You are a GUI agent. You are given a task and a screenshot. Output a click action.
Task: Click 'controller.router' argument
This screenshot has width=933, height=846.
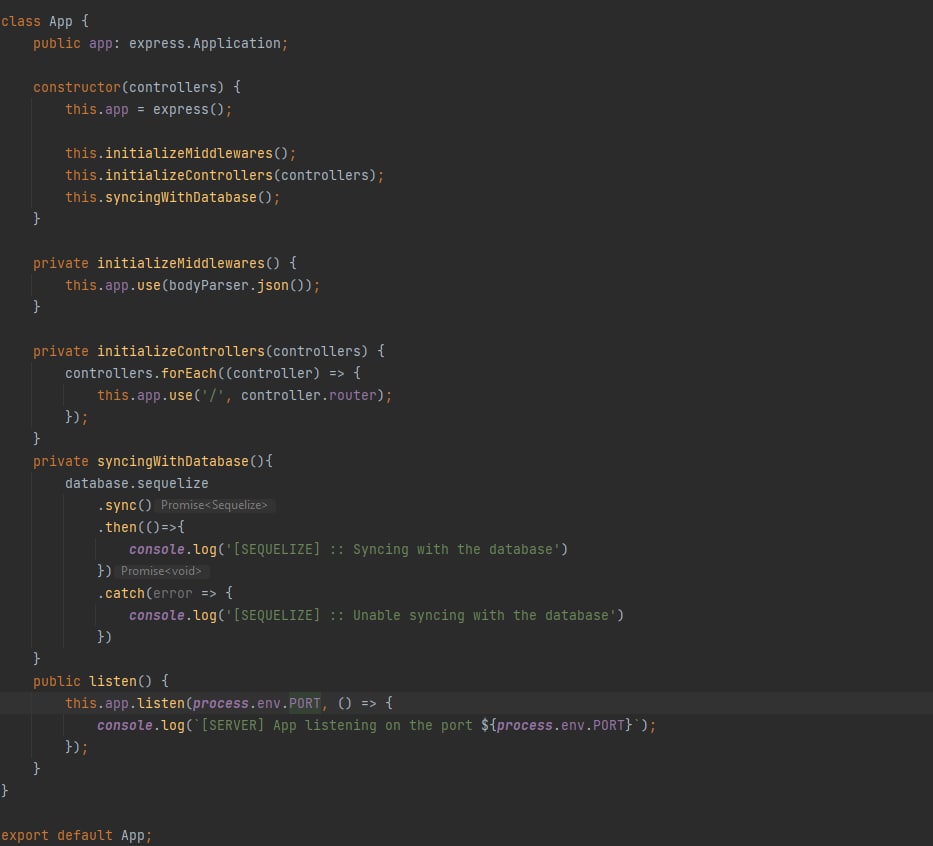point(309,396)
